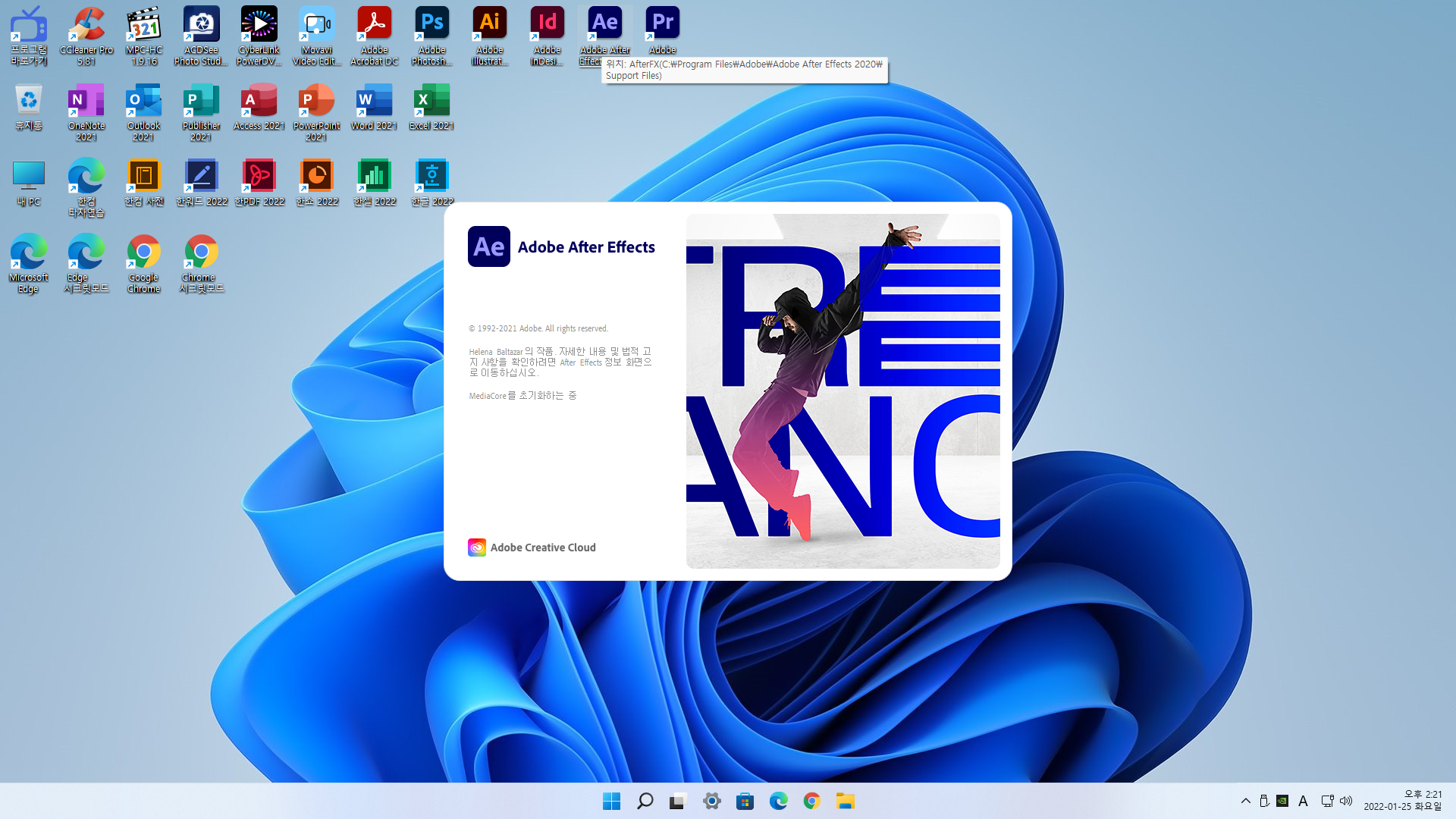Click the After Effects splash screen artwork
This screenshot has width=1456, height=819.
[x=843, y=391]
